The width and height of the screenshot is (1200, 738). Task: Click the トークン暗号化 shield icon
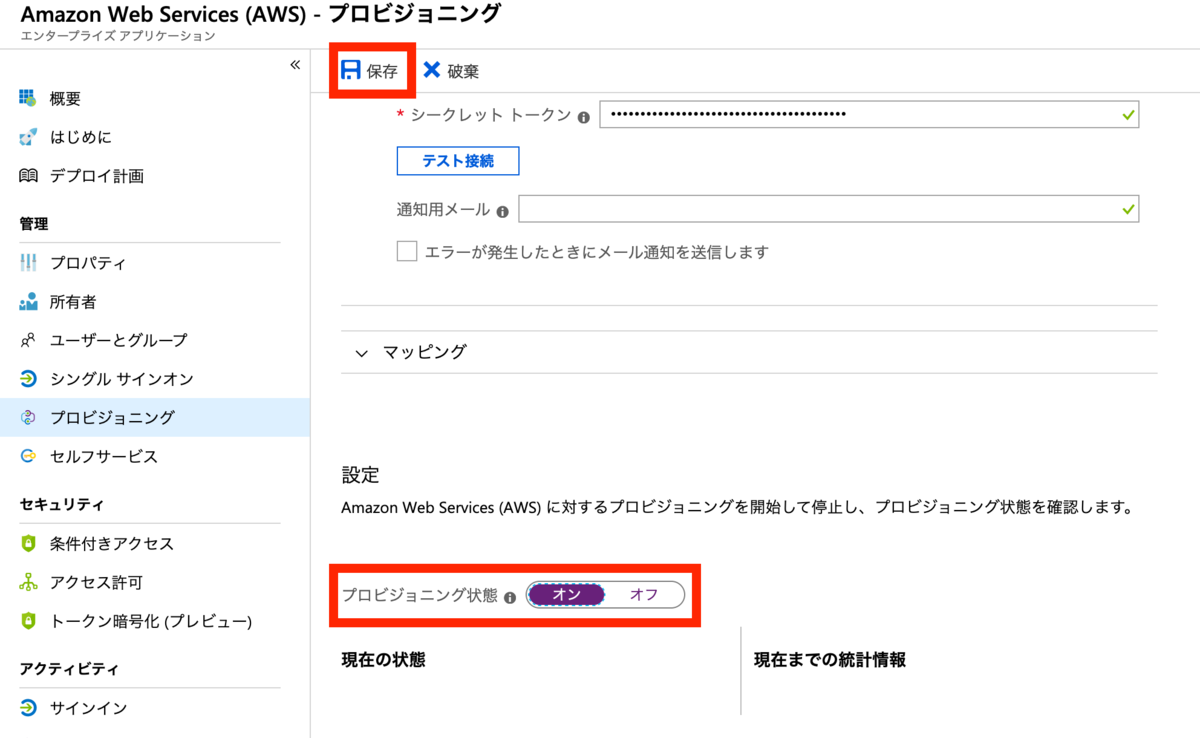point(28,621)
